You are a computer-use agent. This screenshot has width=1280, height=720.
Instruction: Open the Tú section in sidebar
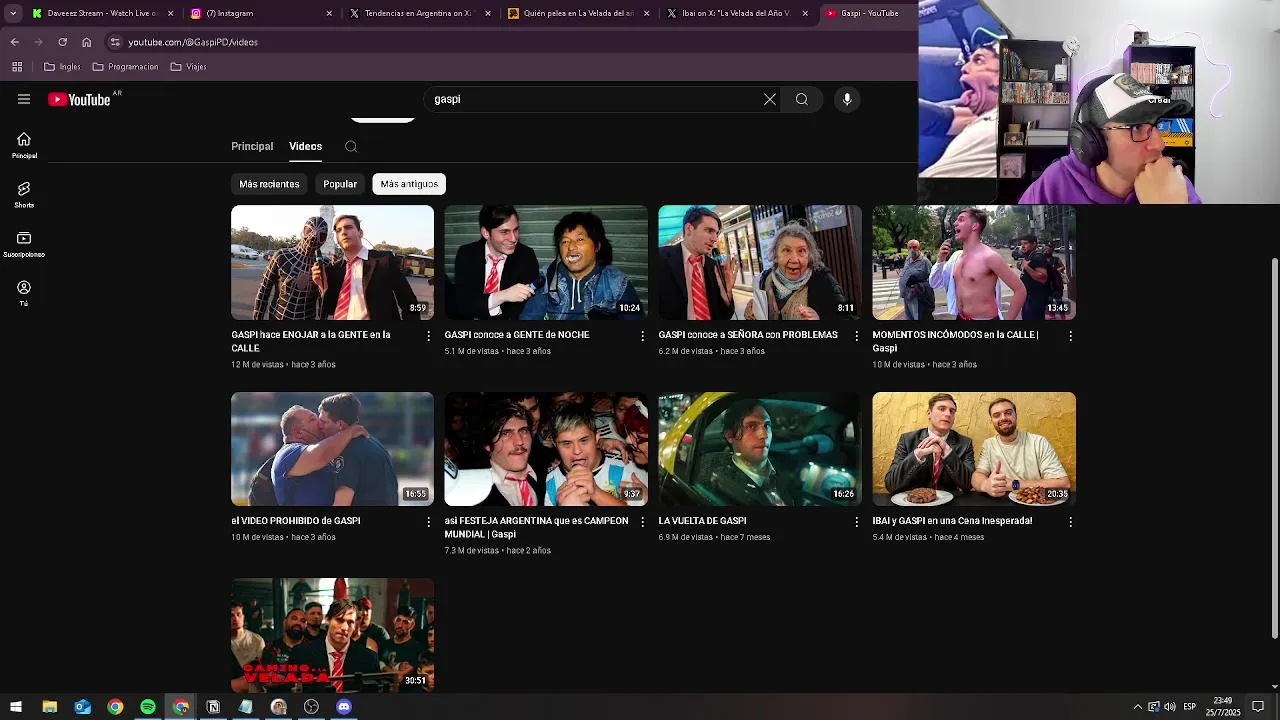(24, 293)
